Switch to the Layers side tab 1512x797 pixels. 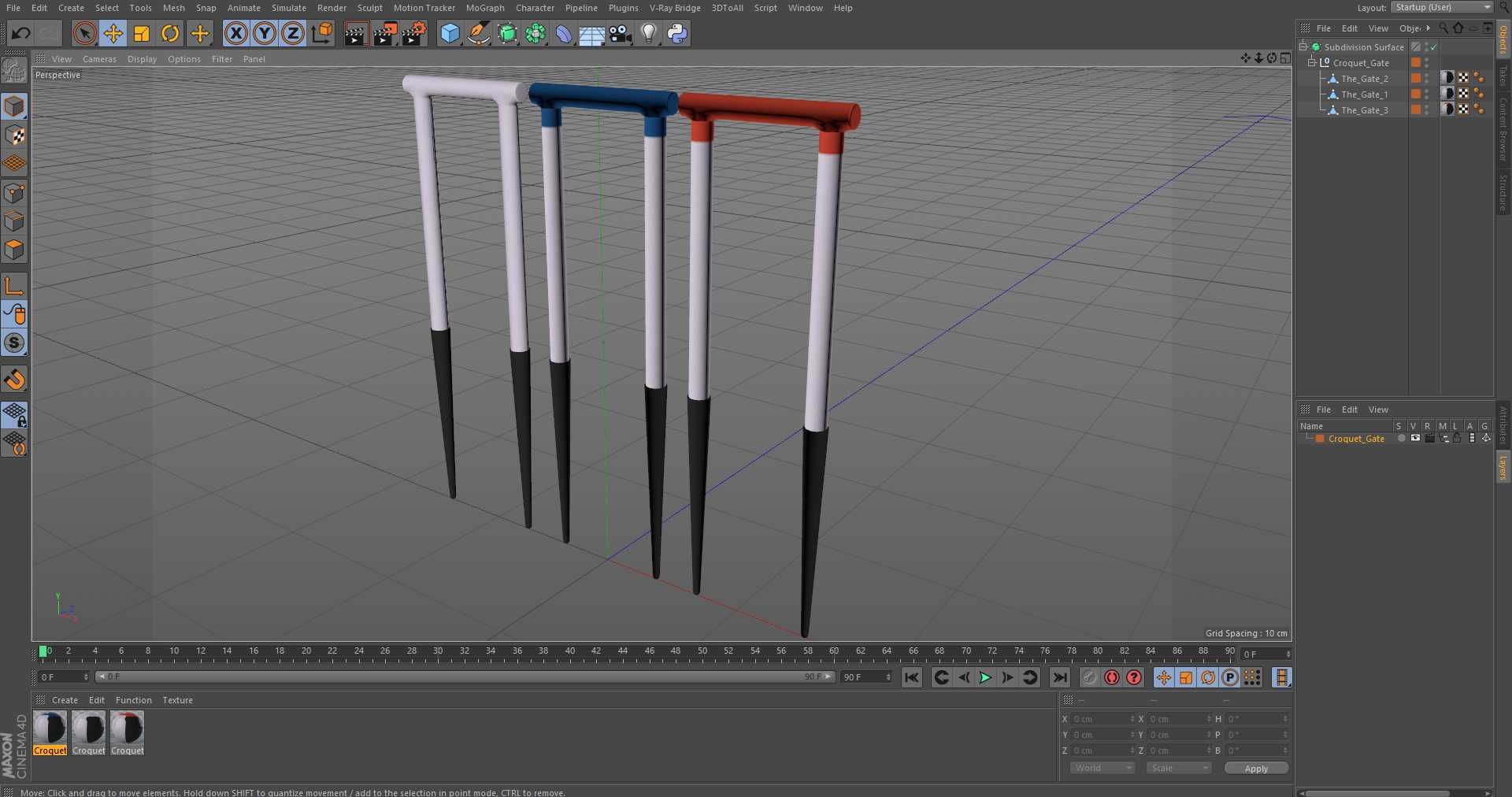coord(1503,467)
